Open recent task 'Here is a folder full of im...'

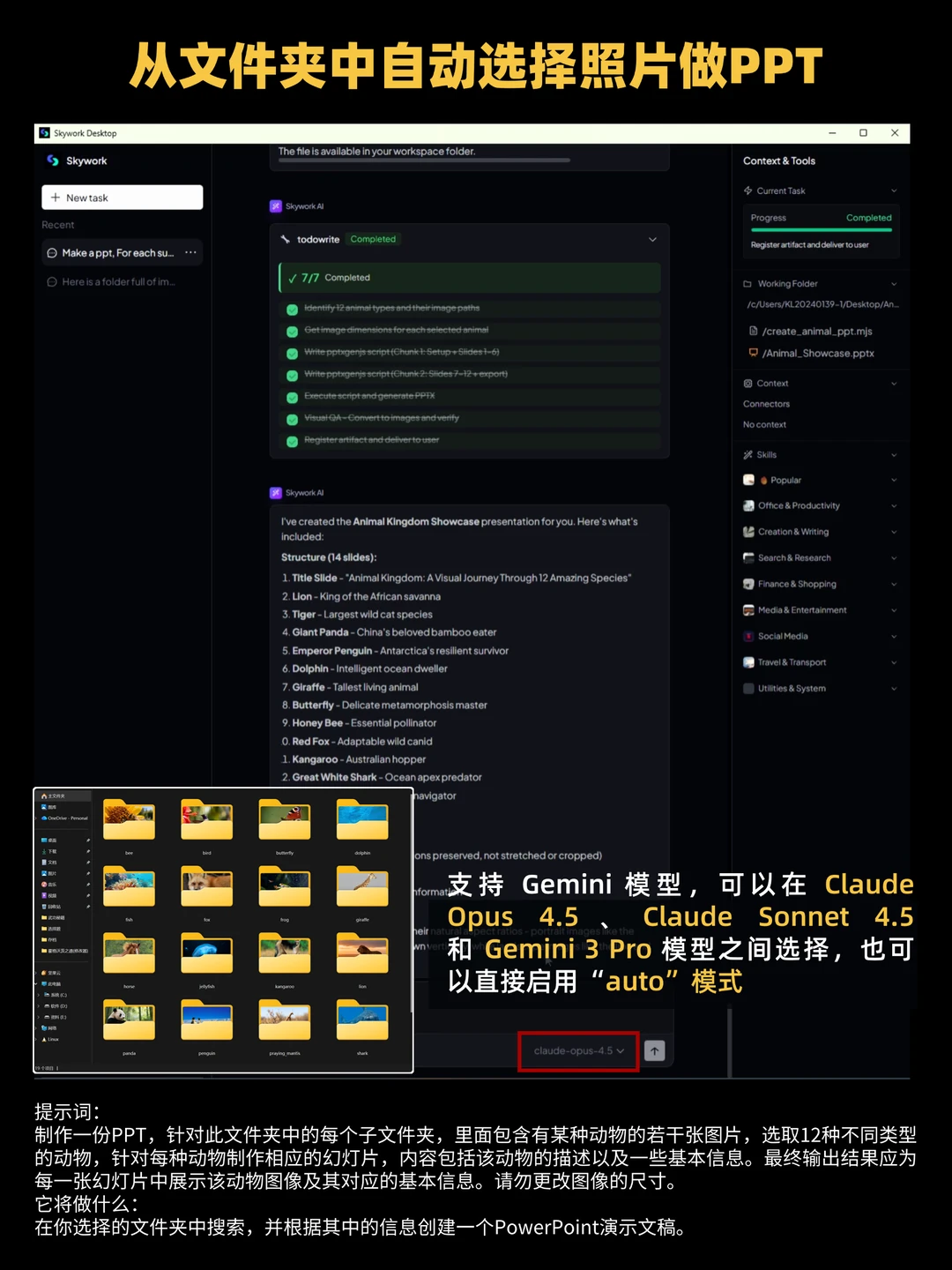tap(118, 282)
